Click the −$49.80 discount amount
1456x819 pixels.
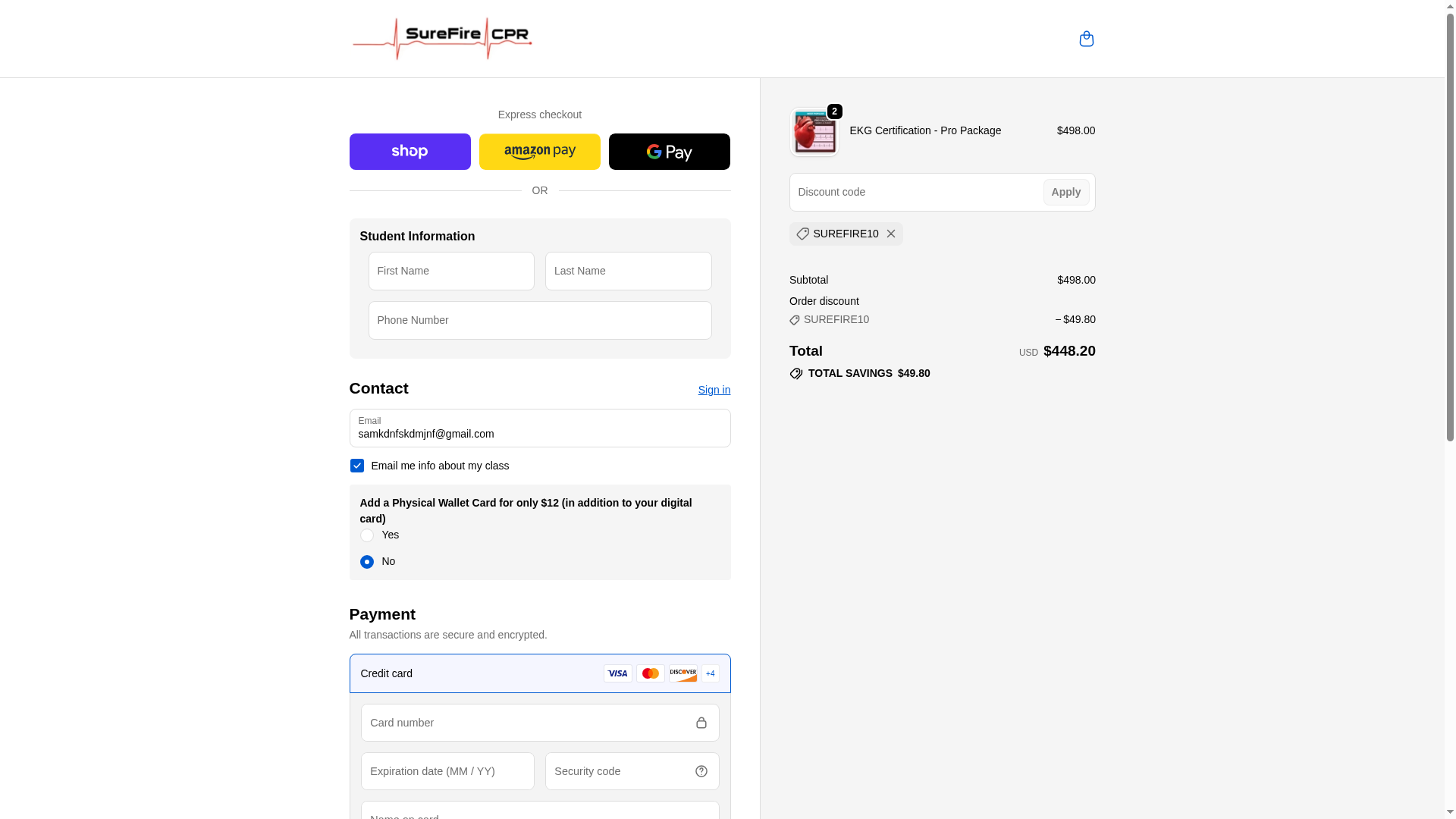pos(1075,319)
